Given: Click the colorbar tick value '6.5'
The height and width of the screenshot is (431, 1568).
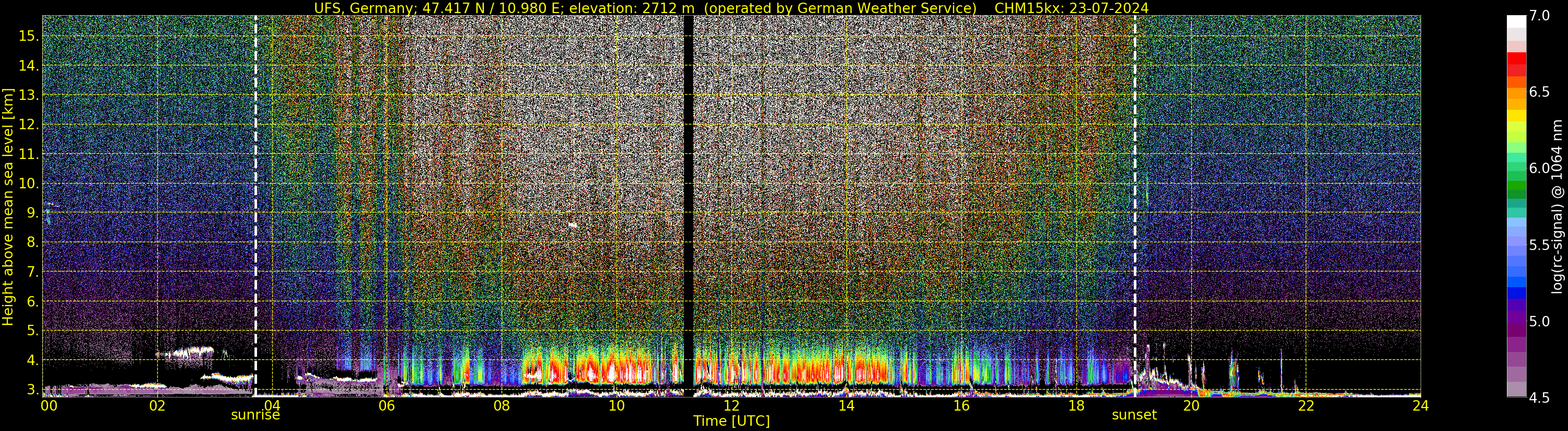Looking at the screenshot, I should (1540, 92).
